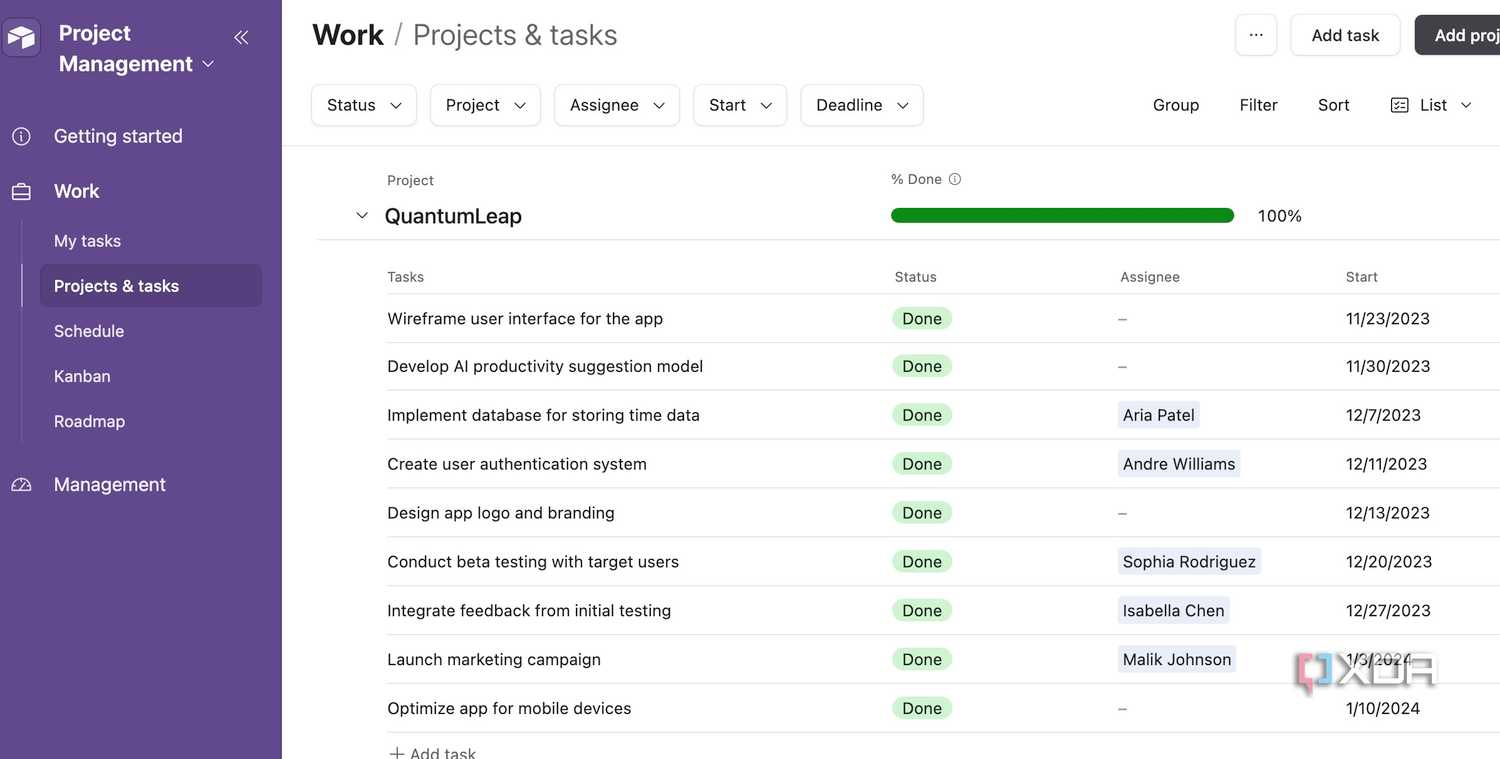1500x759 pixels.
Task: Open the Assignee filter dropdown
Action: point(617,105)
